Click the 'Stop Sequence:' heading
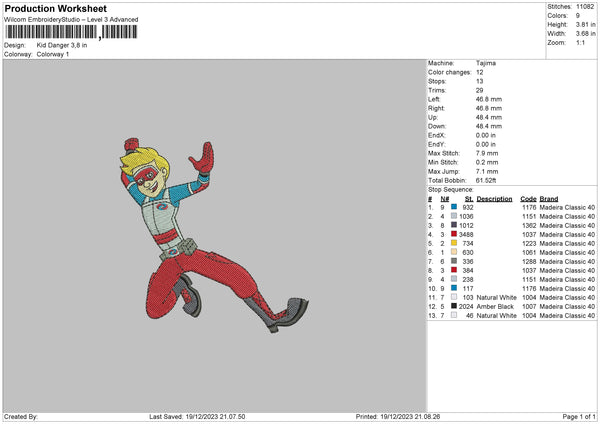 coord(451,190)
